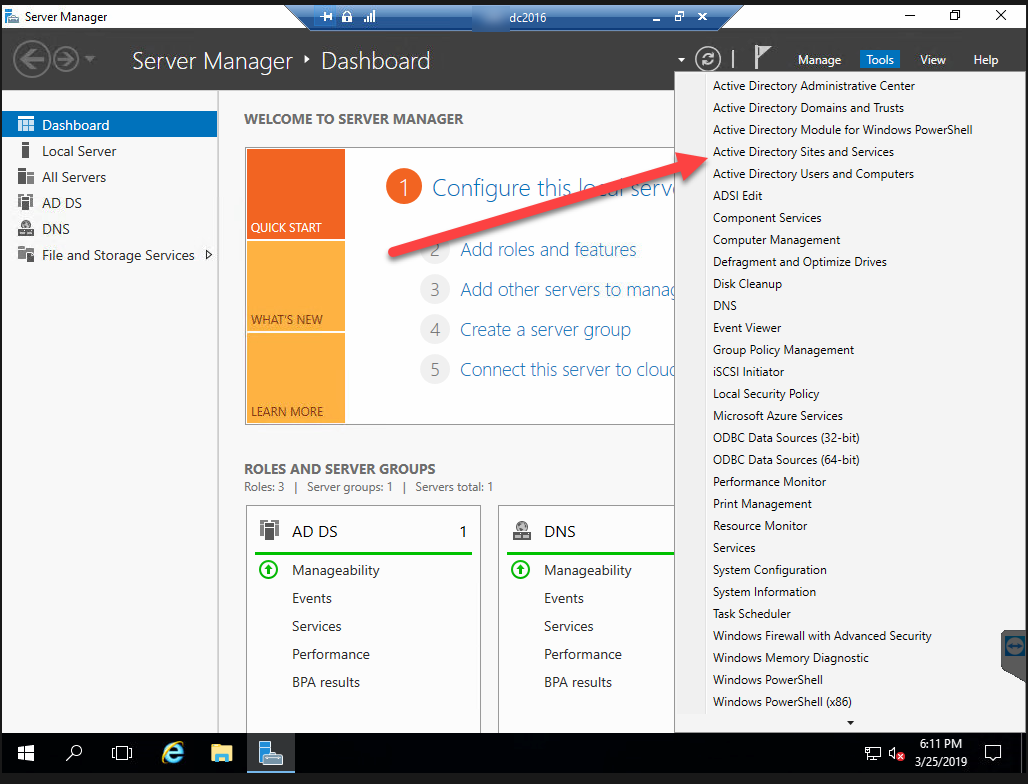Click the Dashboard icon in the sidebar
Screen dimensions: 1028x784
pos(26,125)
